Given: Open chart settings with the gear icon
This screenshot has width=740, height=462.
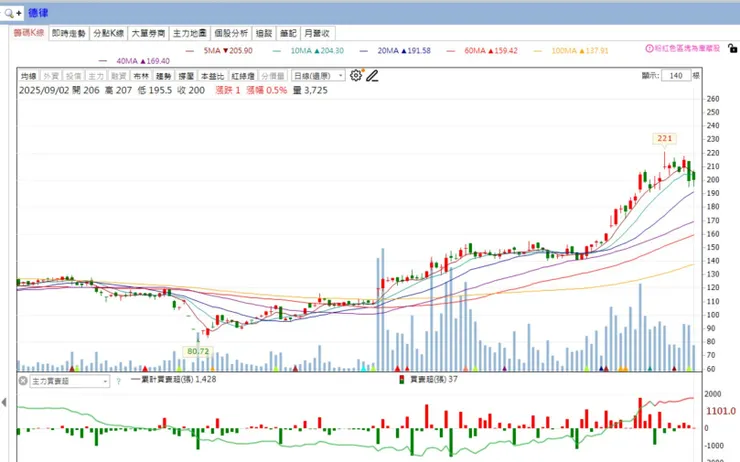Looking at the screenshot, I should tap(356, 75).
